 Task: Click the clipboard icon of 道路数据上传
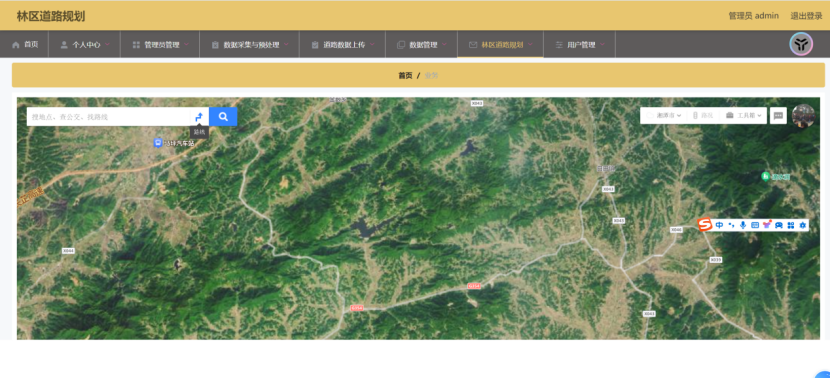(315, 45)
